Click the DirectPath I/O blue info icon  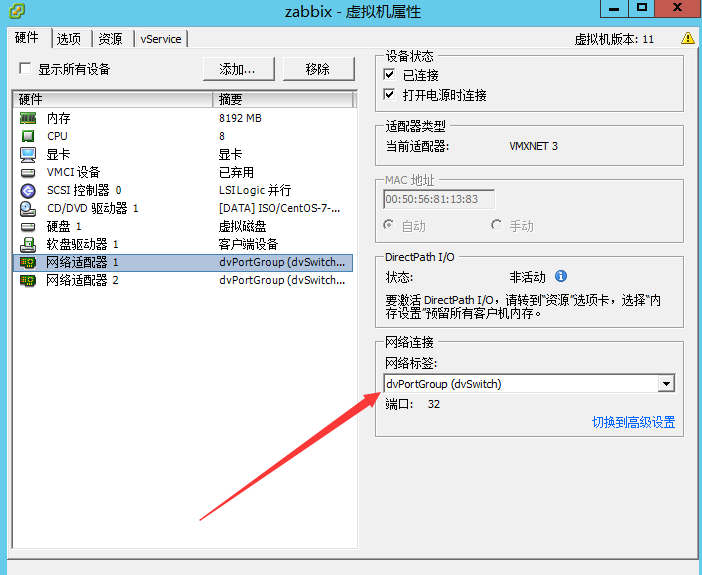click(x=561, y=276)
